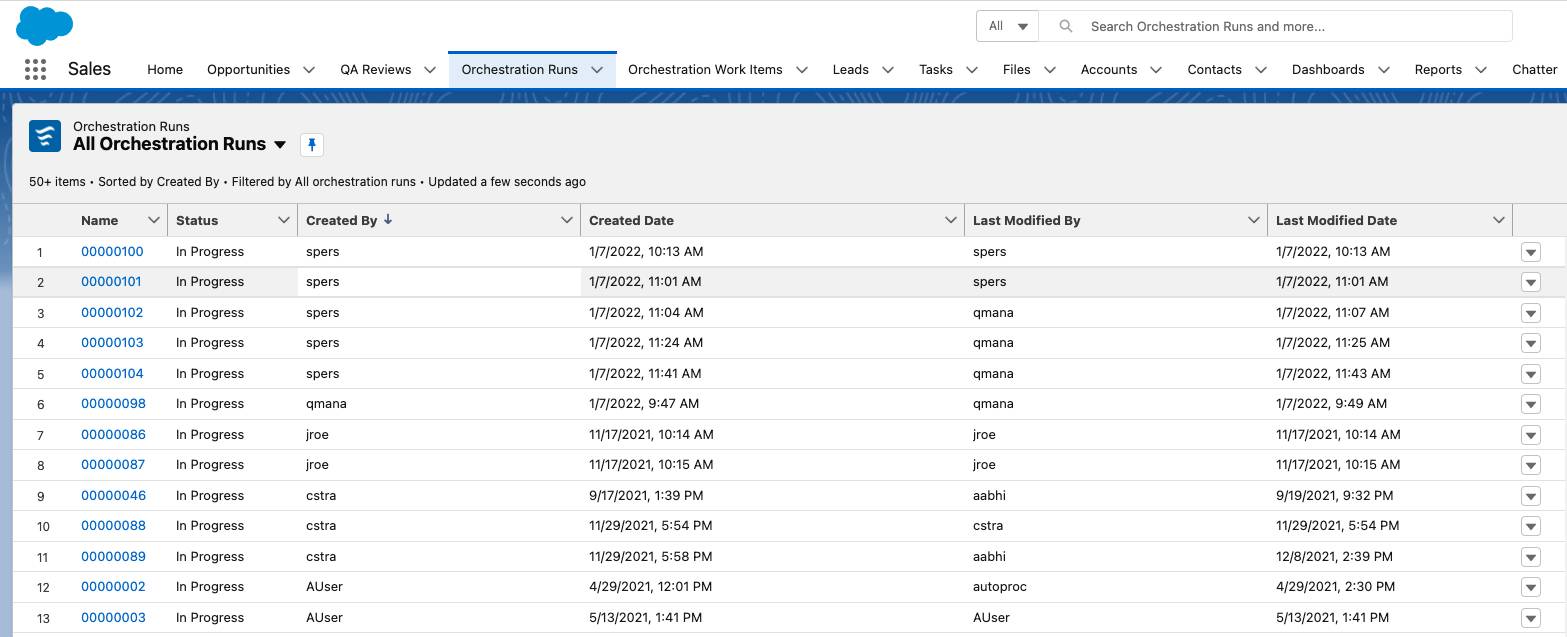Open row actions for run 00000087
This screenshot has width=1567, height=637.
tap(1530, 465)
